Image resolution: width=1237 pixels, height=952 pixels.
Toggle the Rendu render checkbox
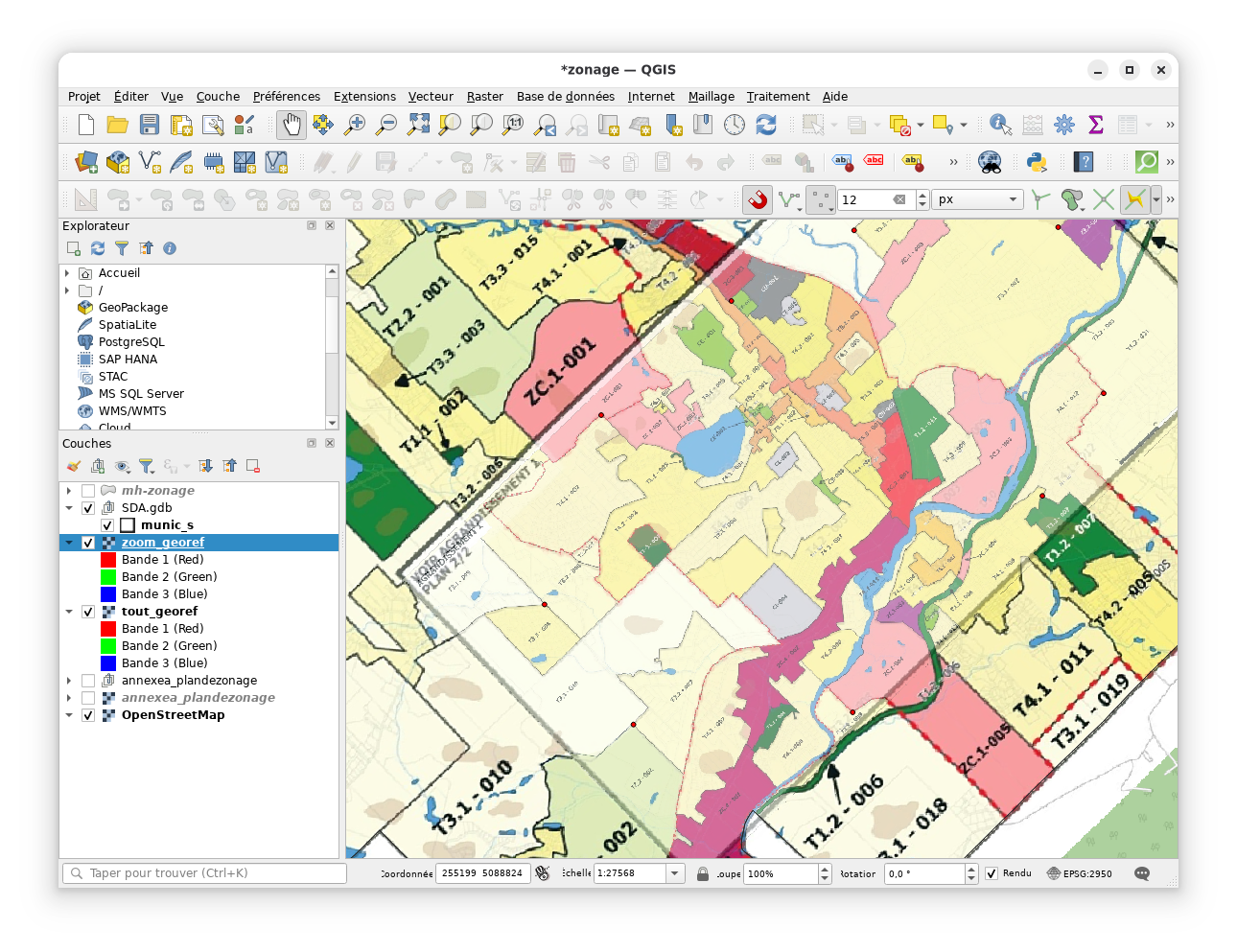[992, 873]
